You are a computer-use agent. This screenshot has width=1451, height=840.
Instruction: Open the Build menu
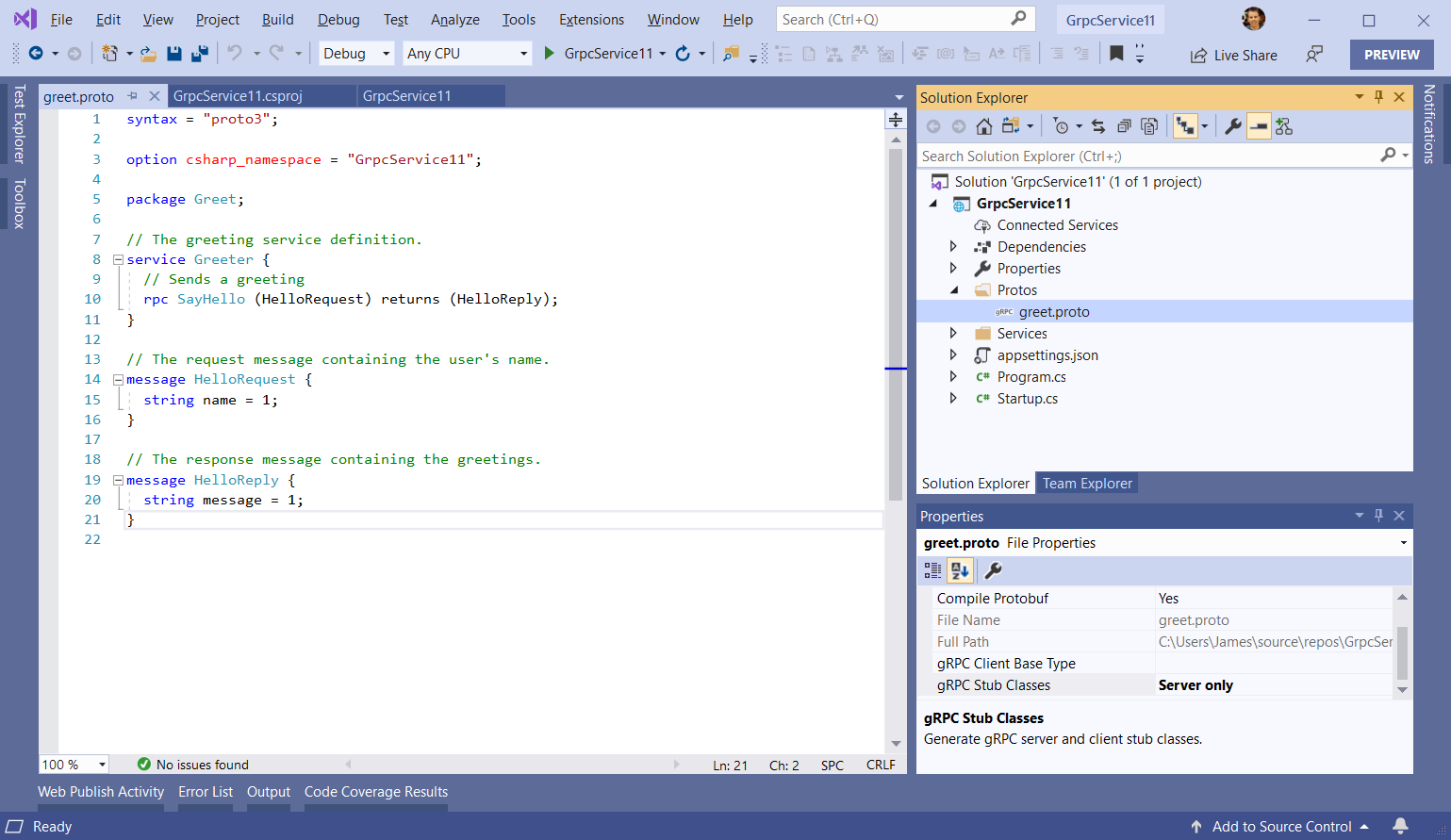(x=277, y=19)
